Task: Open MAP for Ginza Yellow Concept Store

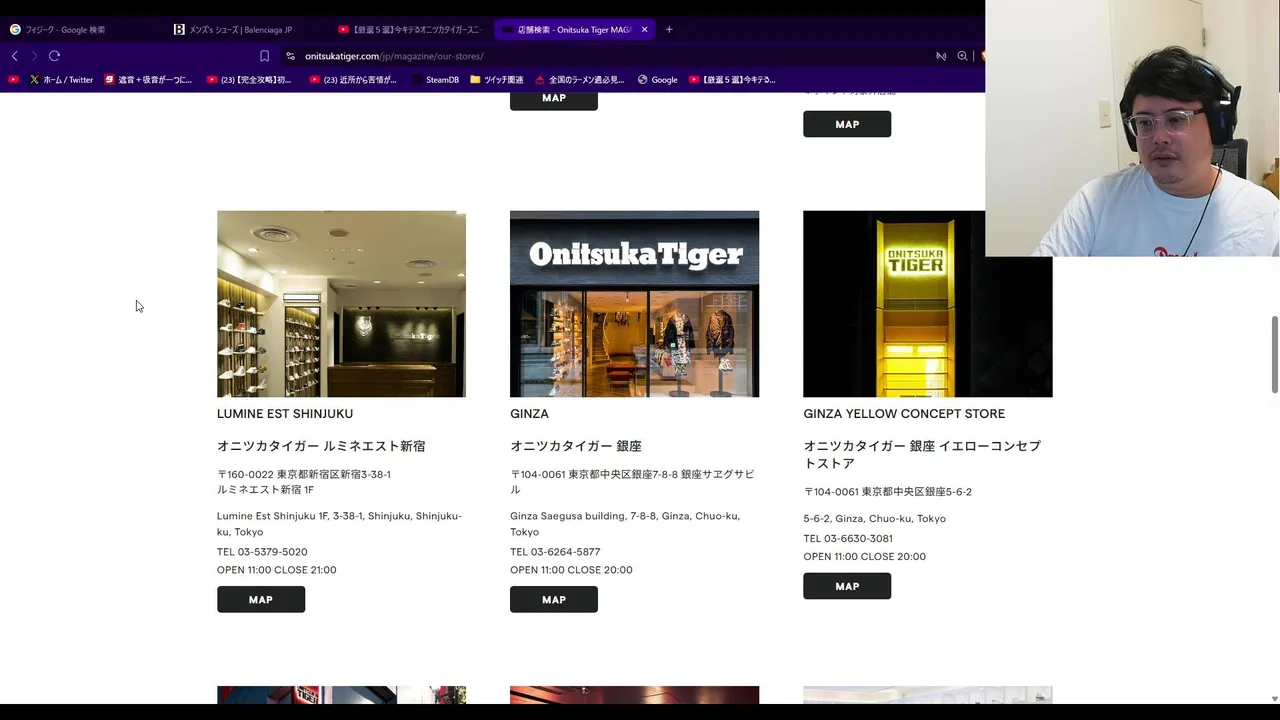Action: click(847, 586)
